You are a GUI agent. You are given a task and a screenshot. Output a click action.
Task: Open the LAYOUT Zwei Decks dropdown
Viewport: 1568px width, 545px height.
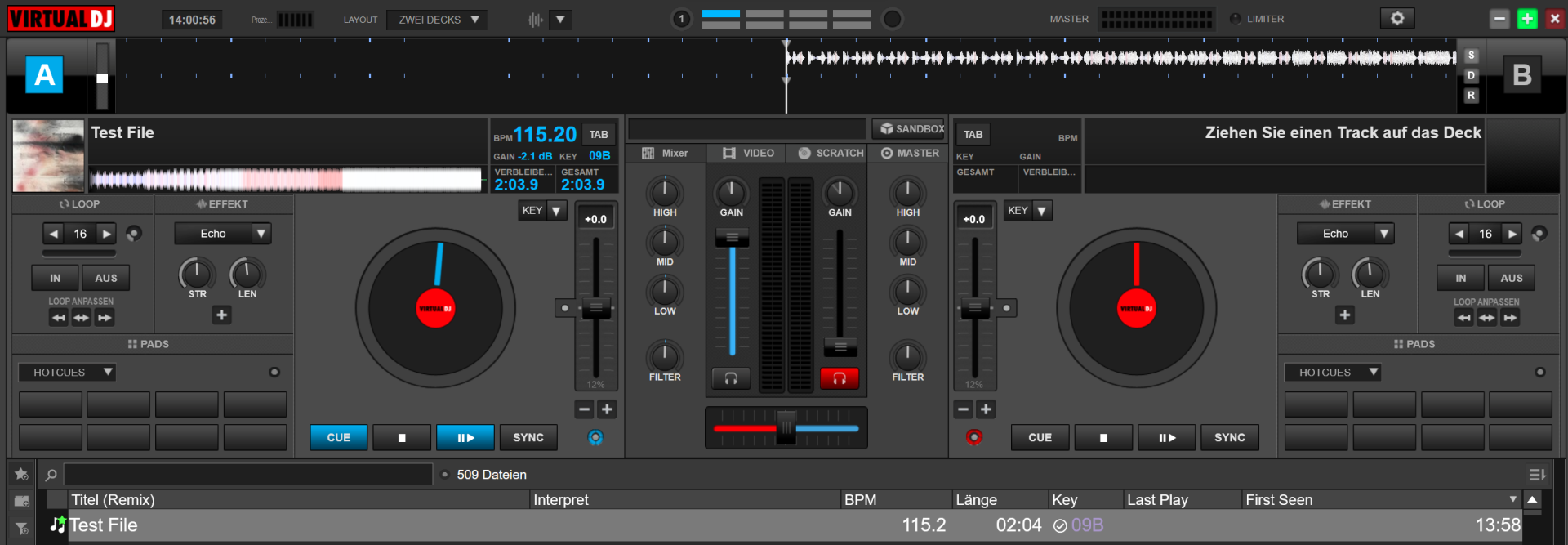[x=437, y=20]
